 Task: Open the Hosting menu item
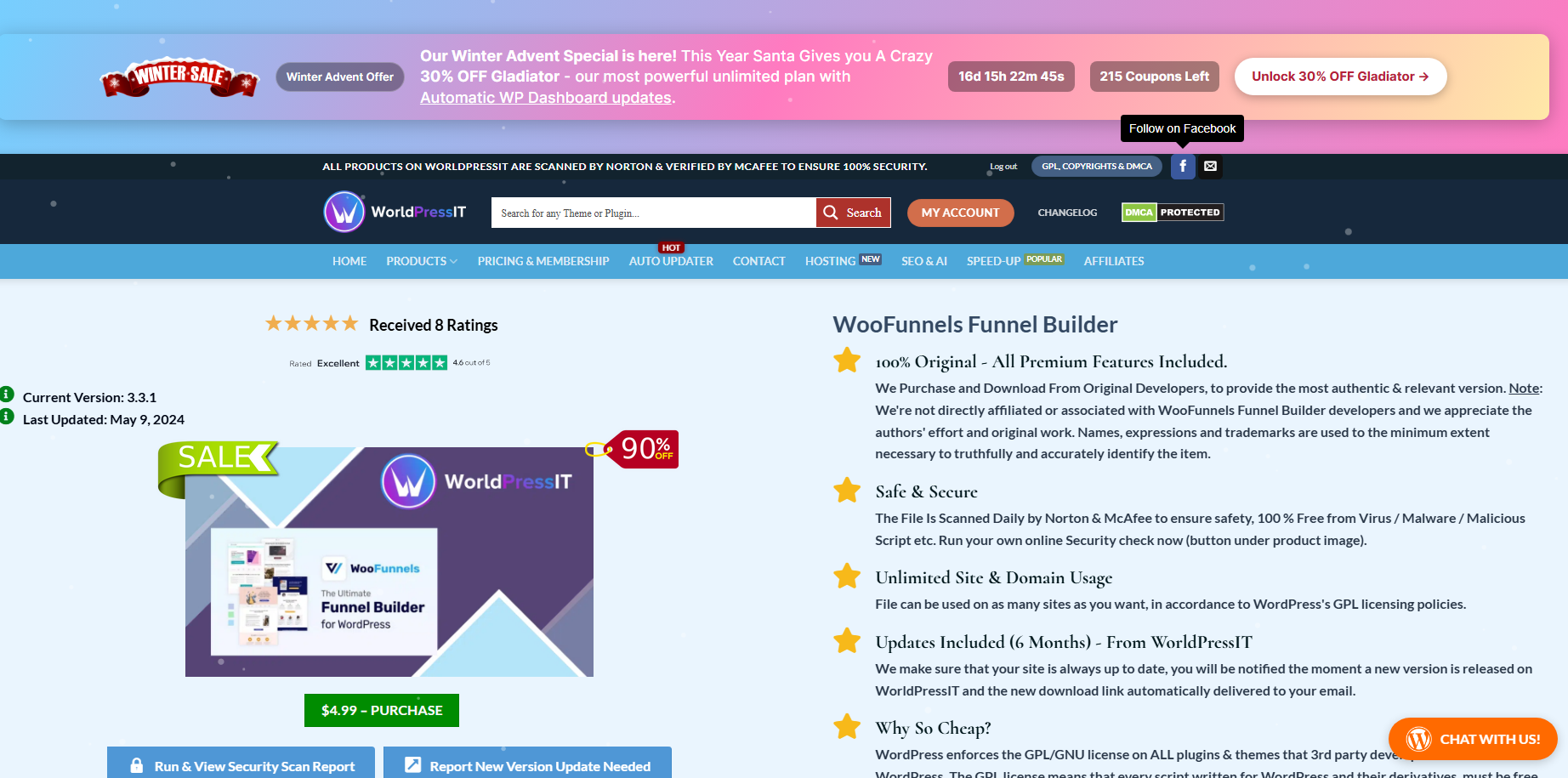830,262
